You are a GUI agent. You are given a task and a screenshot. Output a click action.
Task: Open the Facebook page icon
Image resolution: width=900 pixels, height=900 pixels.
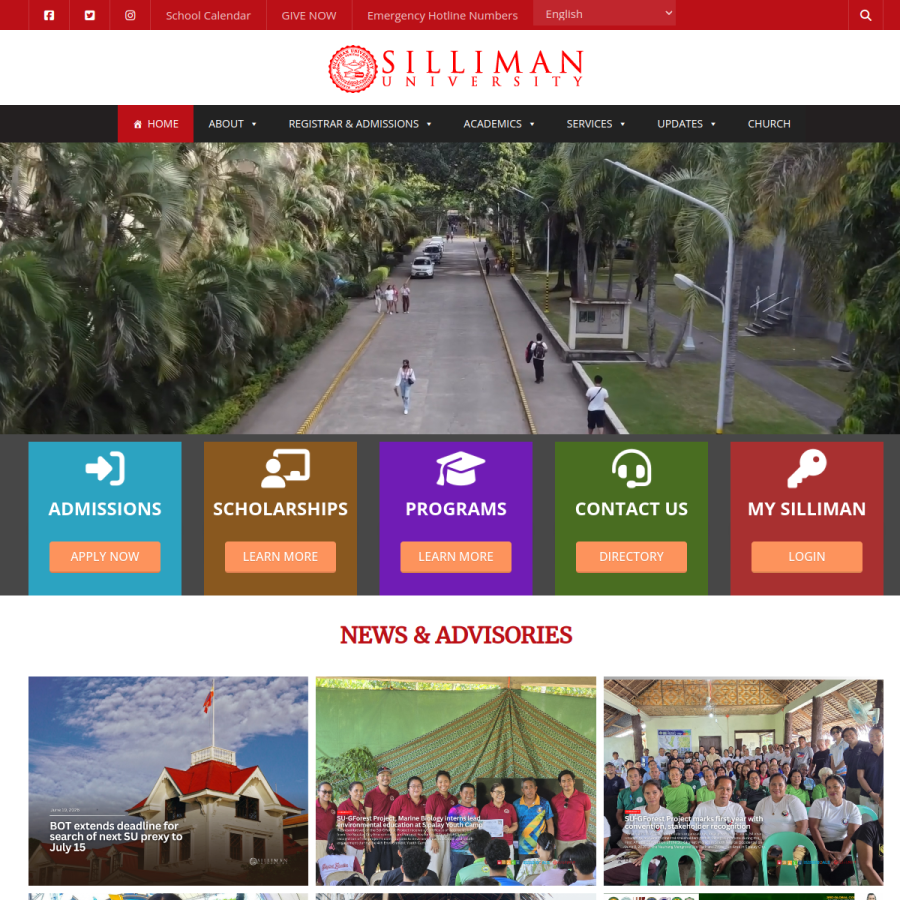pos(49,15)
